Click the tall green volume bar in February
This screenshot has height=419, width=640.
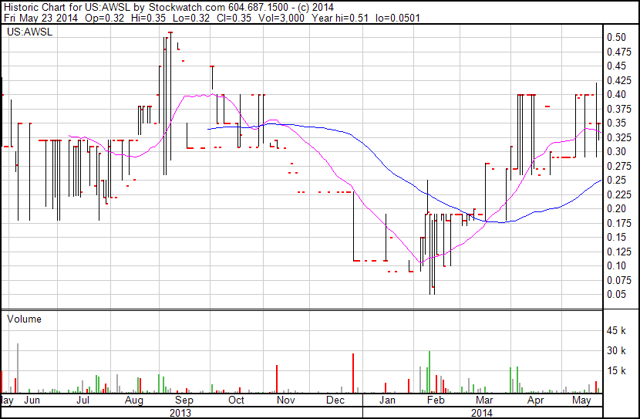[429, 372]
